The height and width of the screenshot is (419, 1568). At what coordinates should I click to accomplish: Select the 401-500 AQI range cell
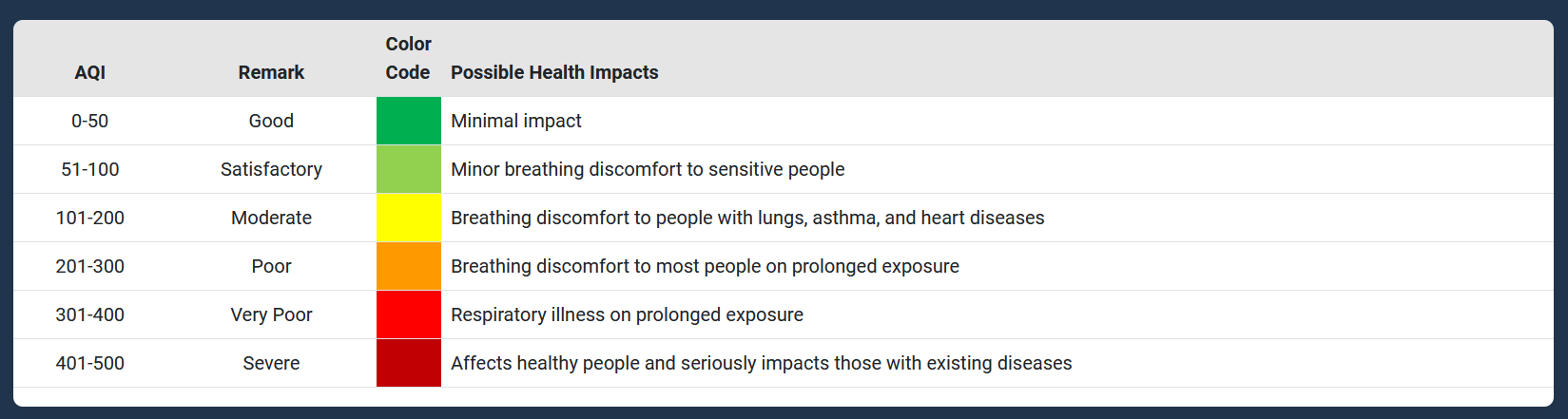pos(90,363)
